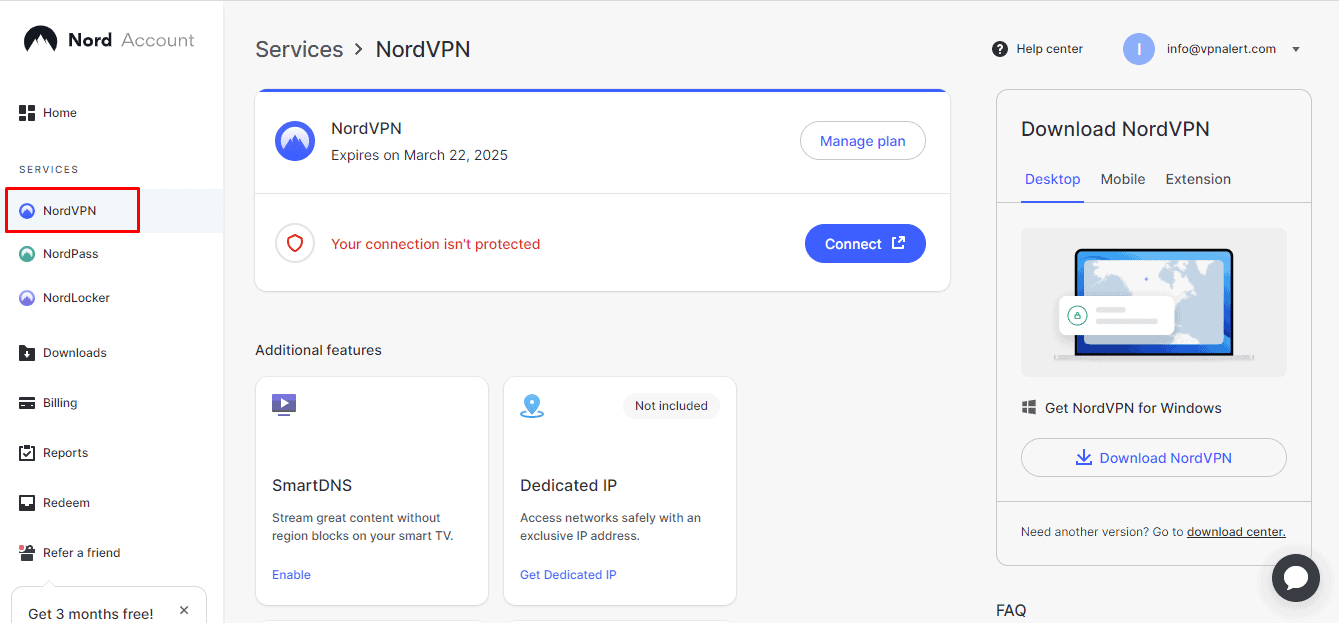Click the laptop illustration thumbnail
Viewport: 1339px width, 623px height.
[x=1154, y=302]
